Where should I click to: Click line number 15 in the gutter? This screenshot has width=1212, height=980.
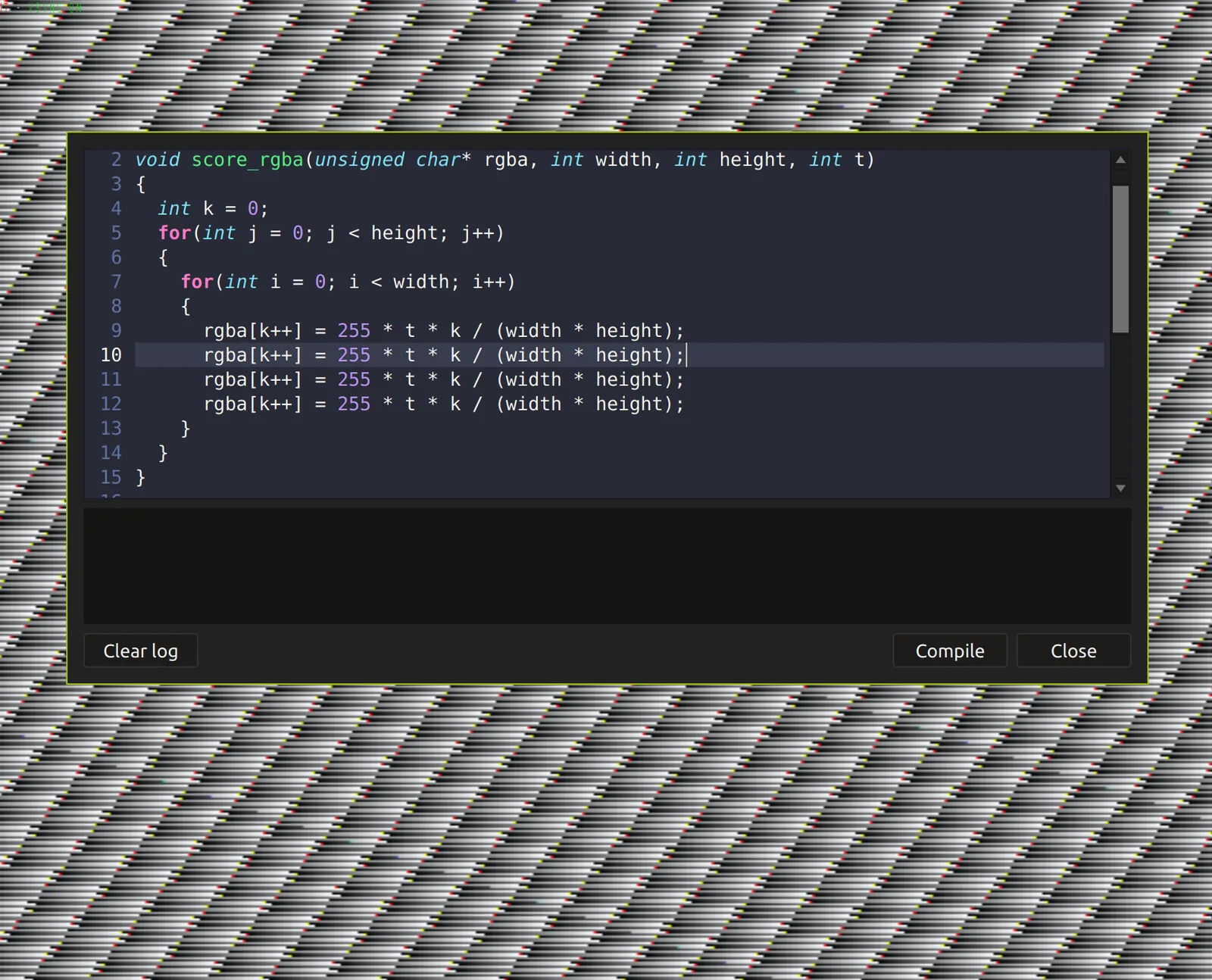(x=111, y=477)
